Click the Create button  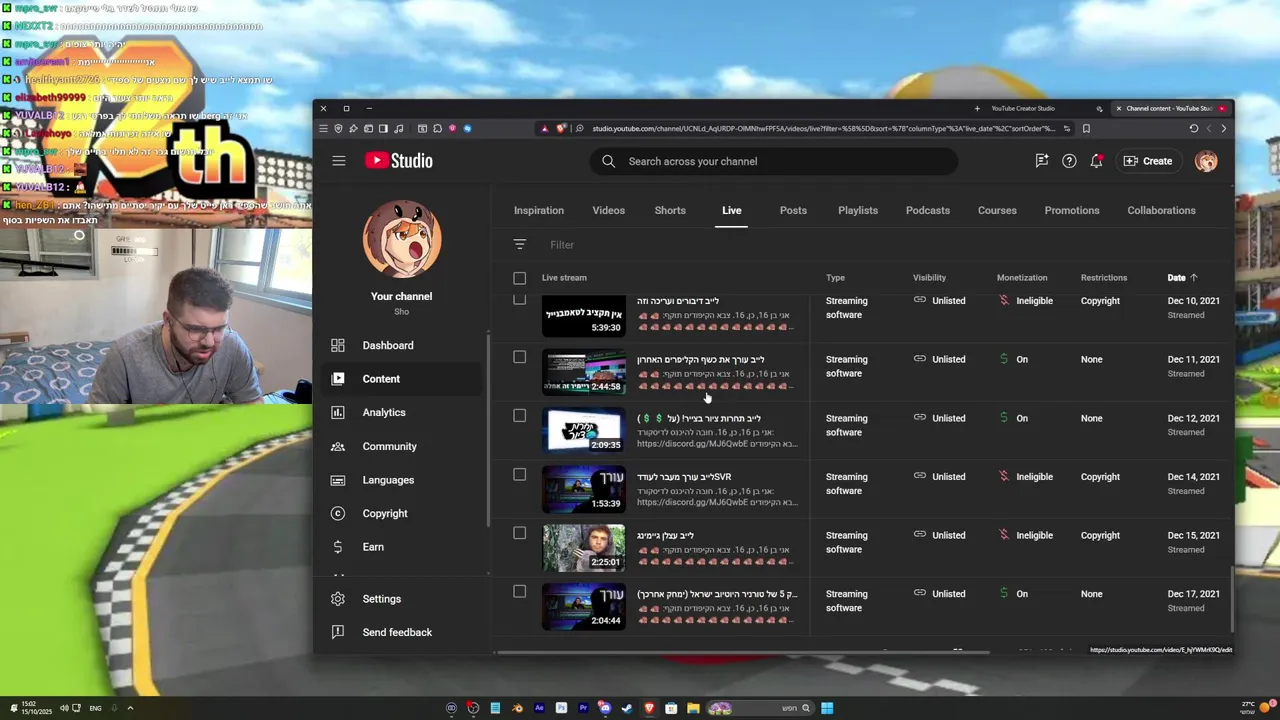(1148, 161)
